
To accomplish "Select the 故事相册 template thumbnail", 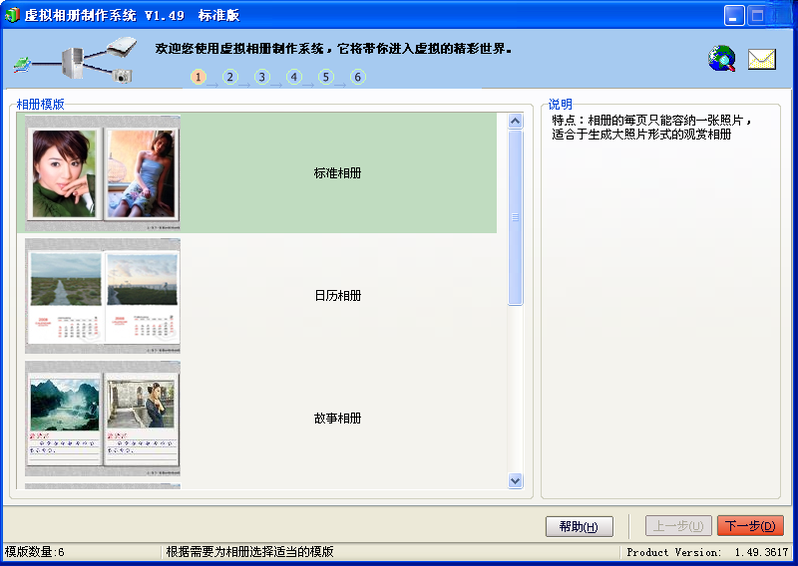I will (103, 418).
